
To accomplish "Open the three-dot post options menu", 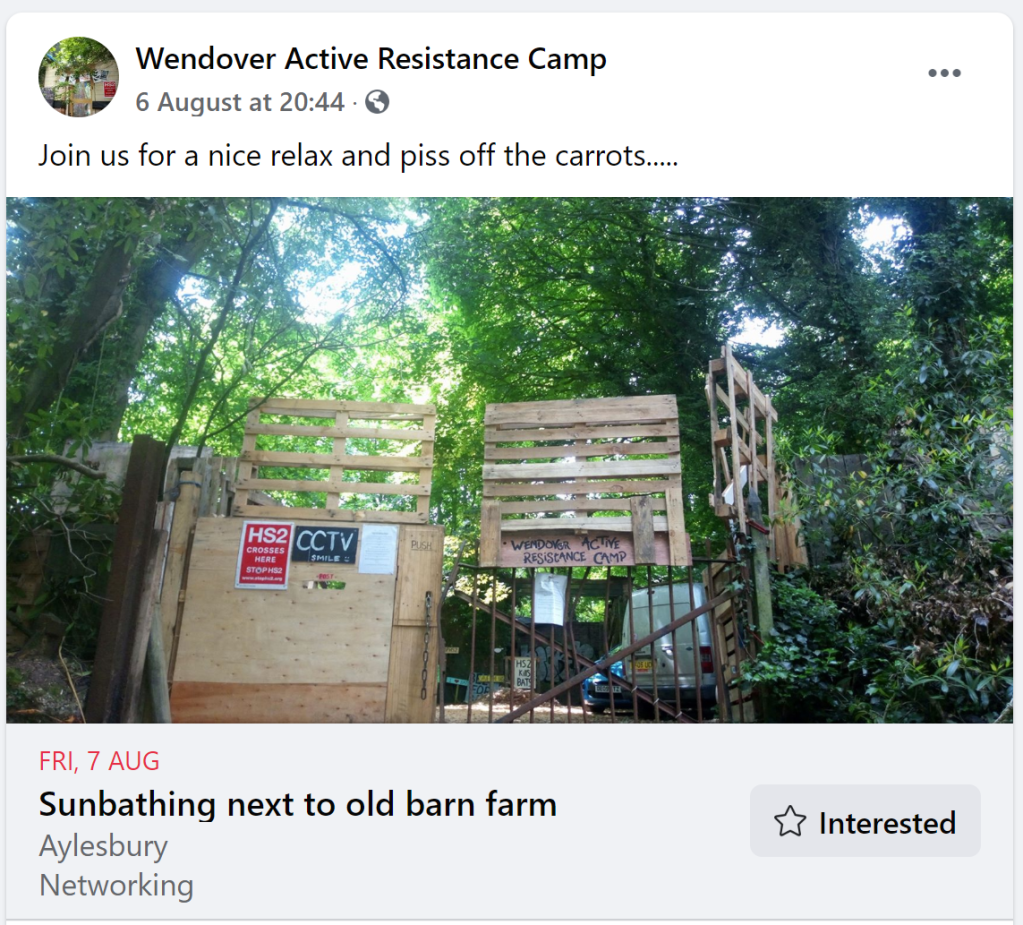I will 944,73.
